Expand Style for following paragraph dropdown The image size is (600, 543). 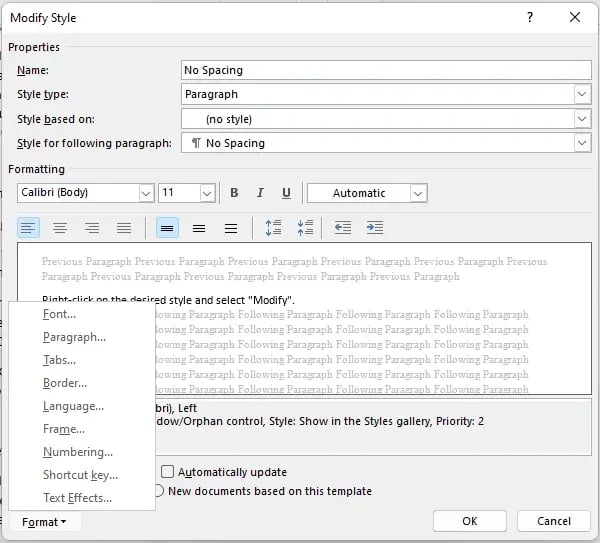[582, 143]
